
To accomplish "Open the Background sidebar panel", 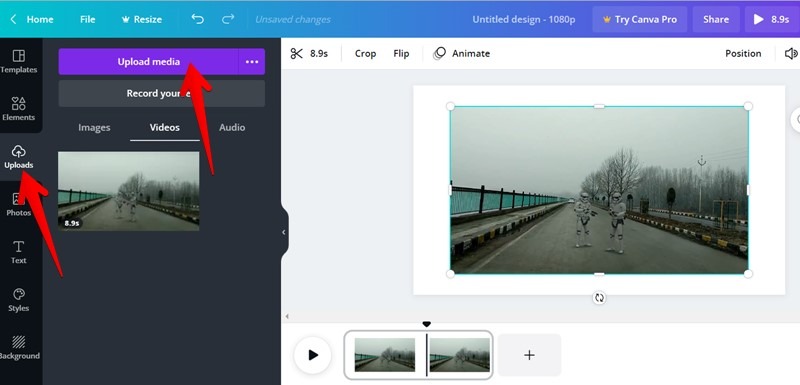I will [18, 348].
